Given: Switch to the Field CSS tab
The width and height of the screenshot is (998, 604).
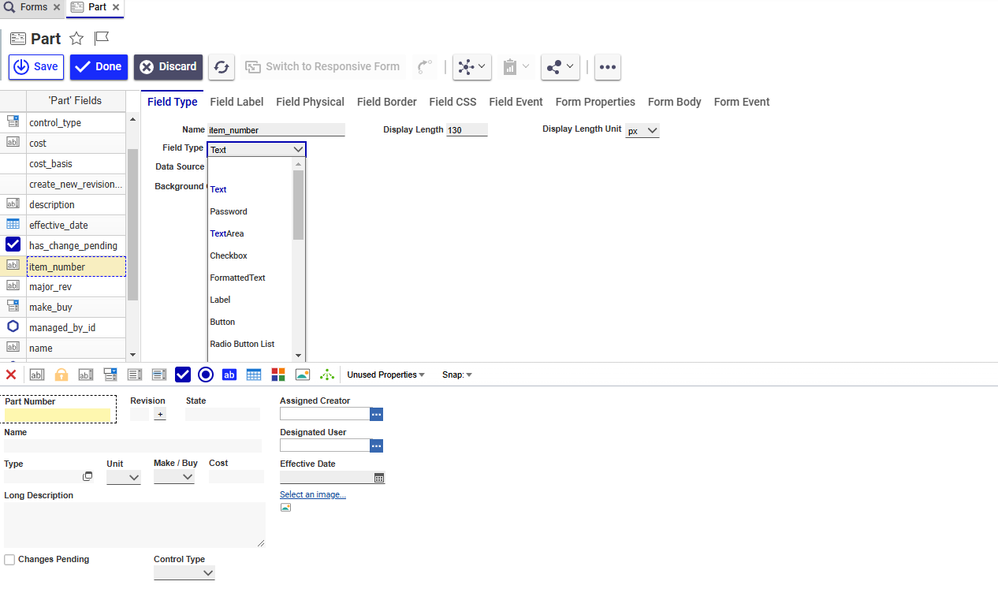Looking at the screenshot, I should [x=453, y=102].
